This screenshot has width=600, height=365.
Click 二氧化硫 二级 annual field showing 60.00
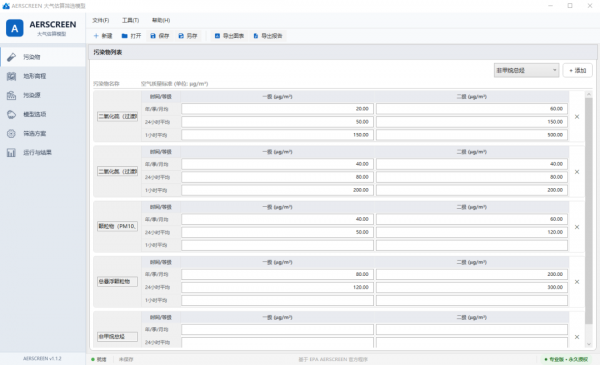click(472, 109)
